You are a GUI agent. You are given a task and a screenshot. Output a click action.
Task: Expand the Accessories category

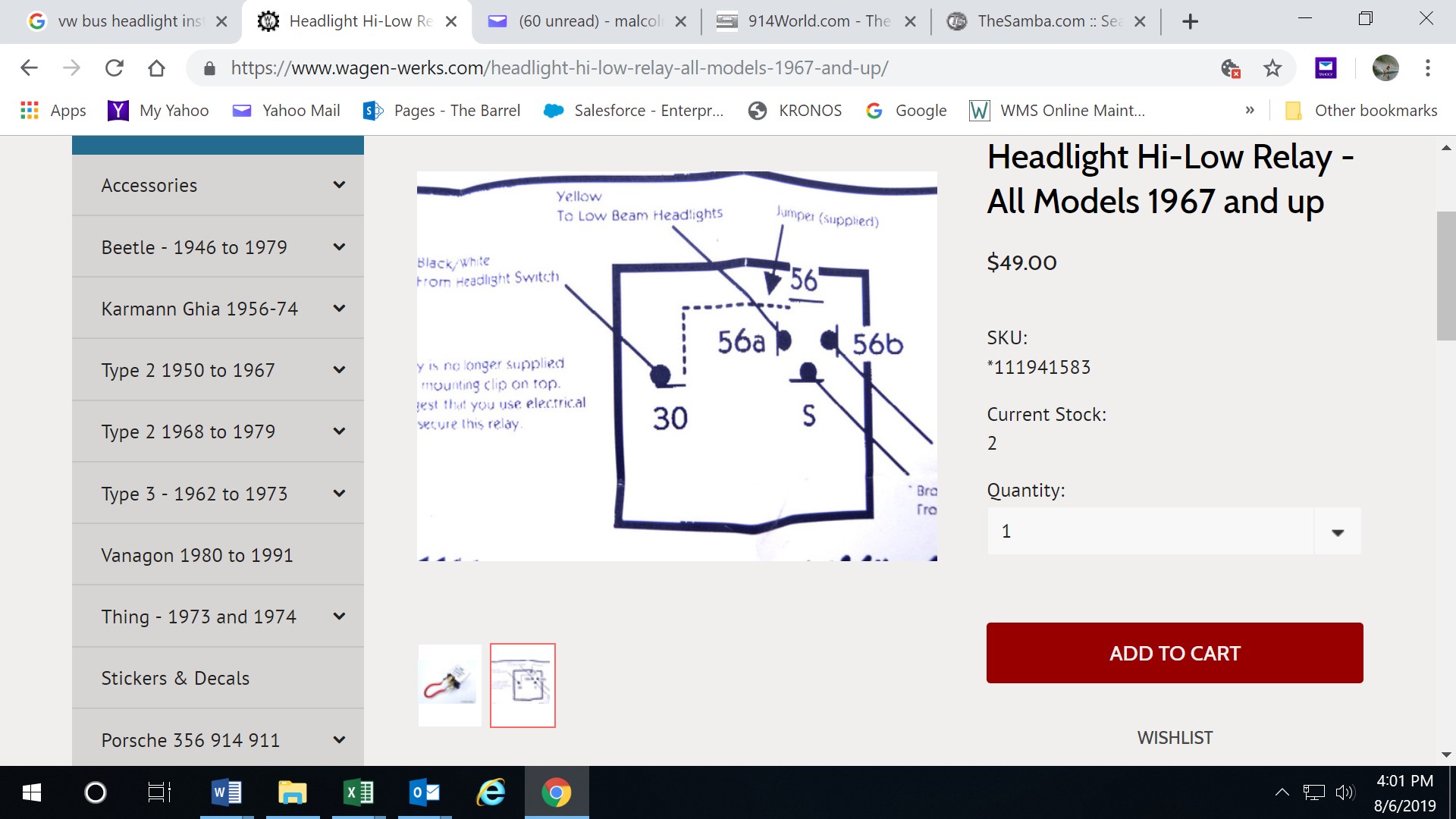coord(339,185)
